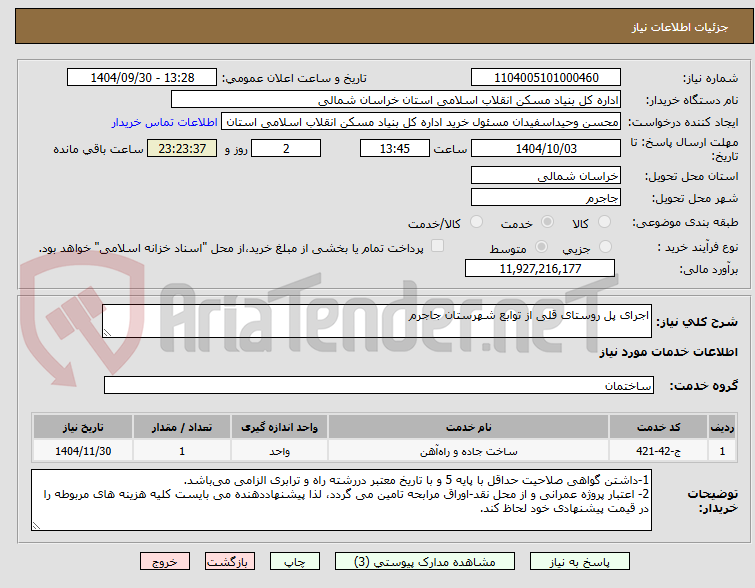Click the ساعت باقی مانده label
The image size is (755, 588).
pyautogui.click(x=98, y=149)
